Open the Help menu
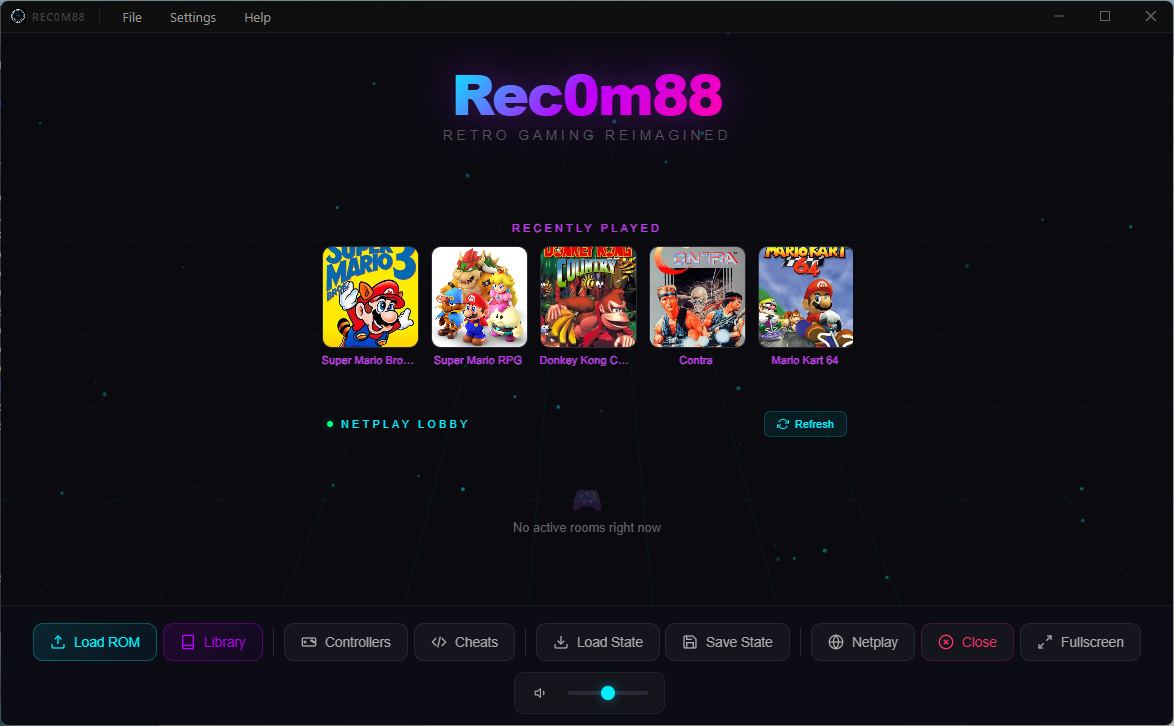Image resolution: width=1174 pixels, height=726 pixels. [x=257, y=17]
